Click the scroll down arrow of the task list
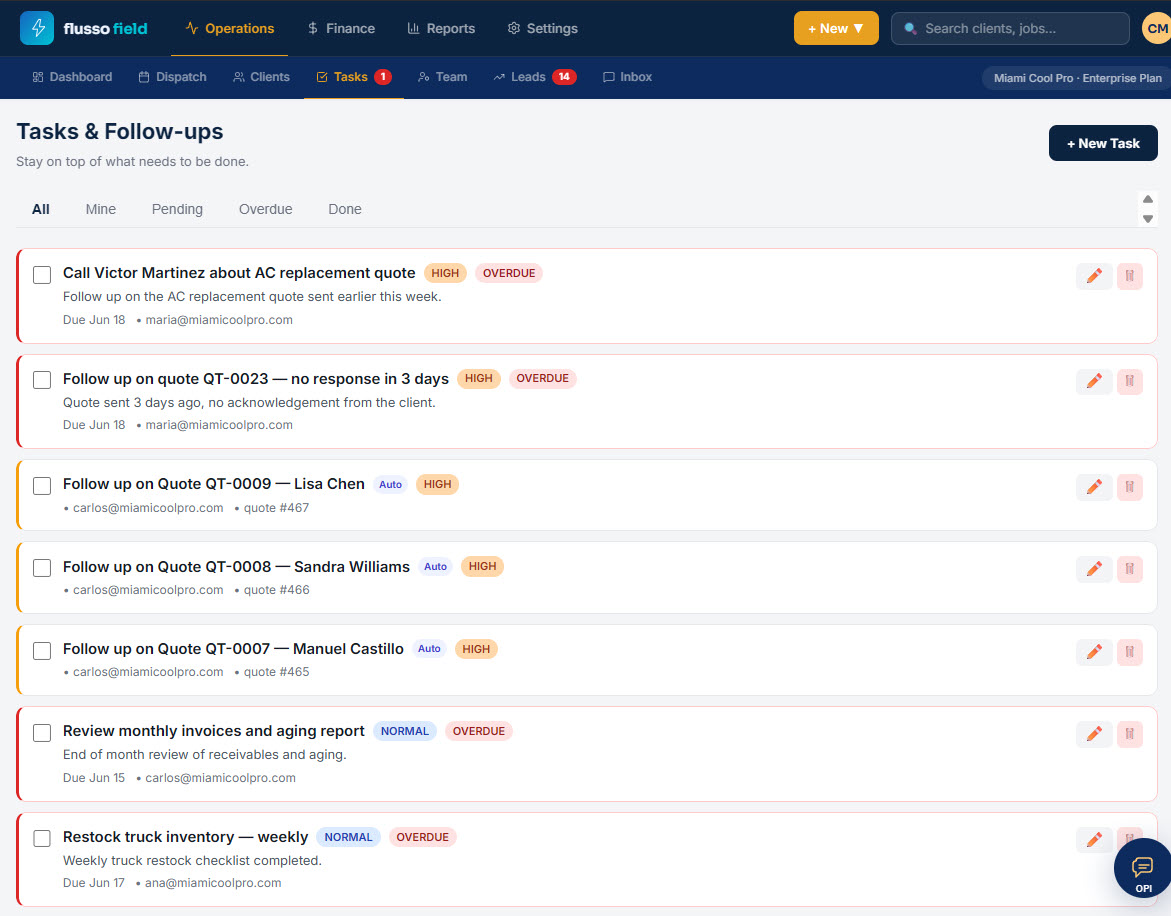 pos(1148,219)
